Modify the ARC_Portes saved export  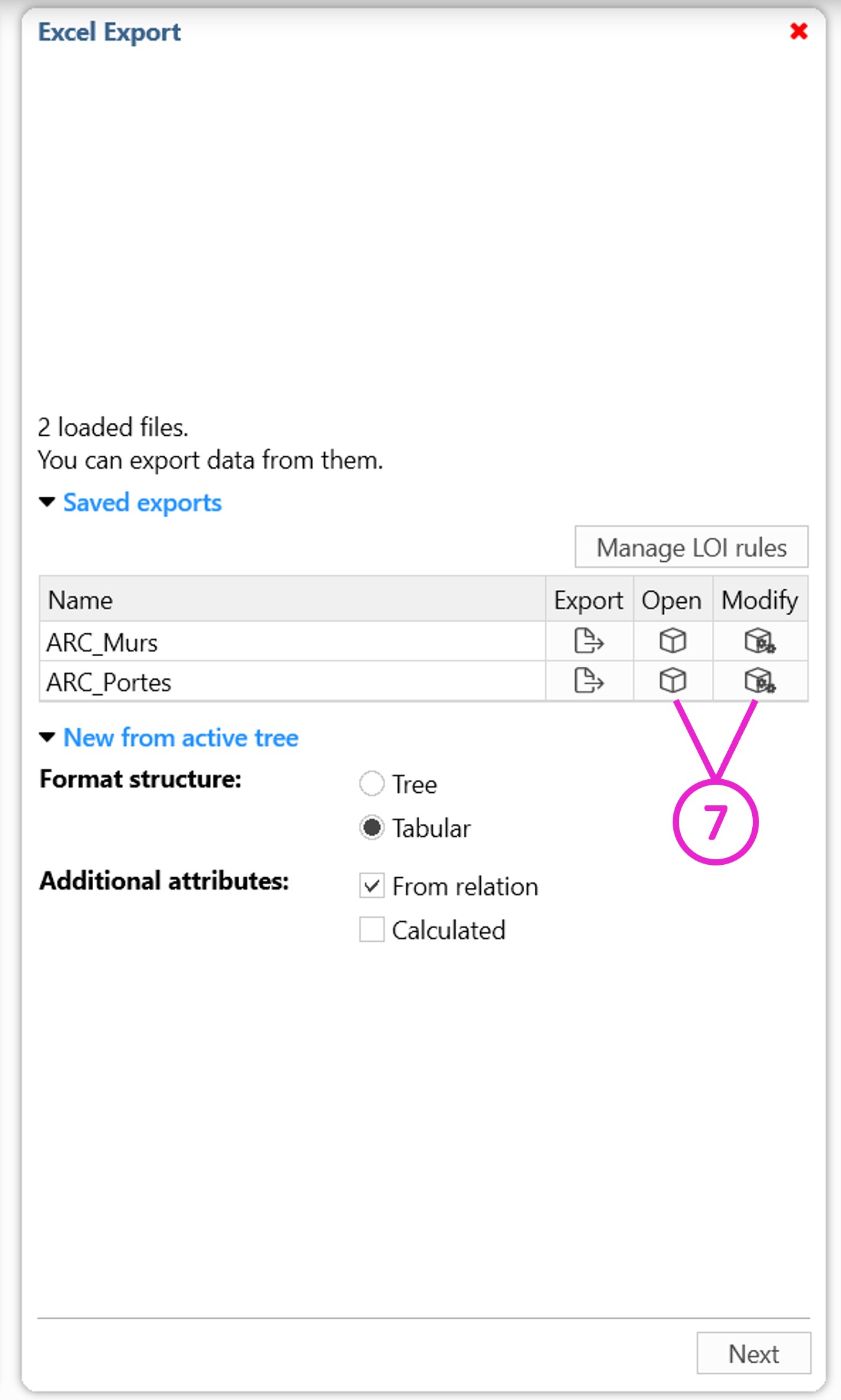(x=760, y=681)
